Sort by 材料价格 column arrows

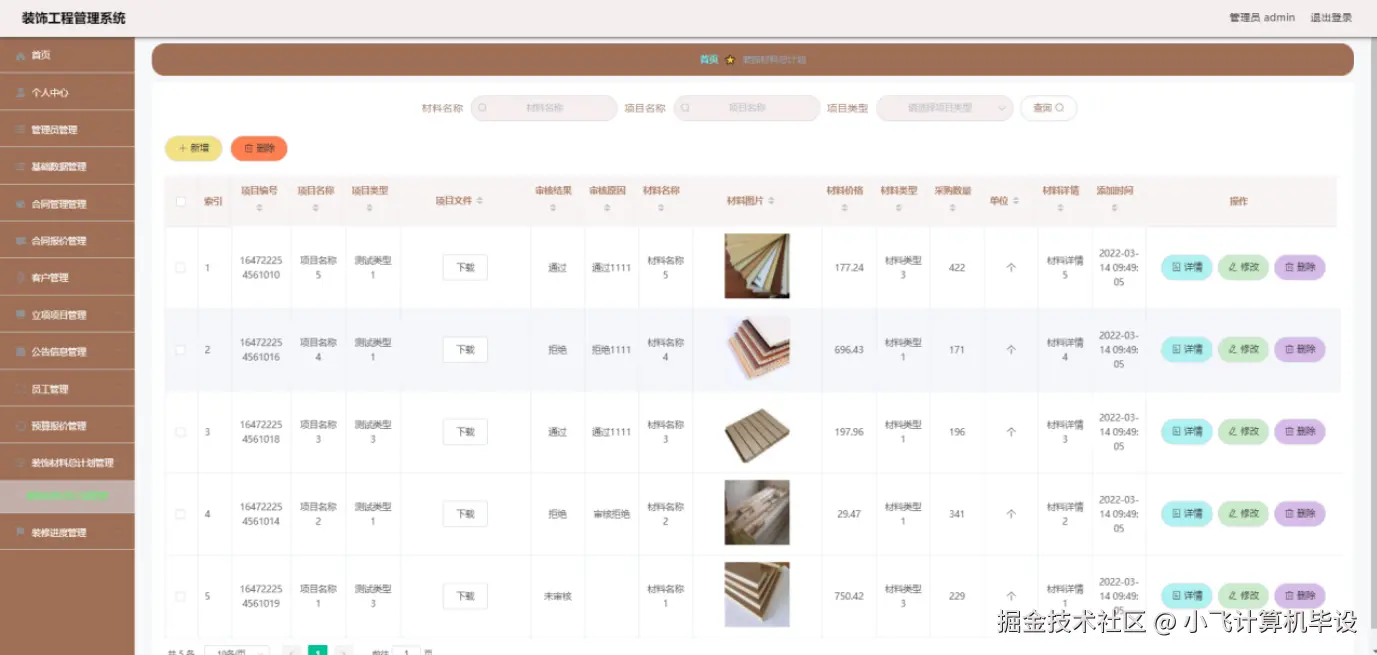coord(845,208)
